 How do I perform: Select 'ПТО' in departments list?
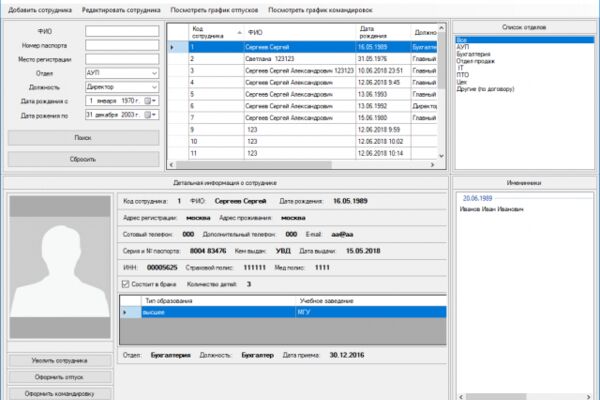point(524,75)
